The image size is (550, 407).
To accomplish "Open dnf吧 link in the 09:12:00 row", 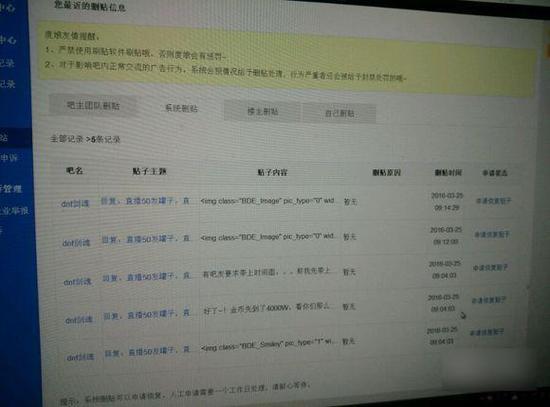I will coord(76,242).
